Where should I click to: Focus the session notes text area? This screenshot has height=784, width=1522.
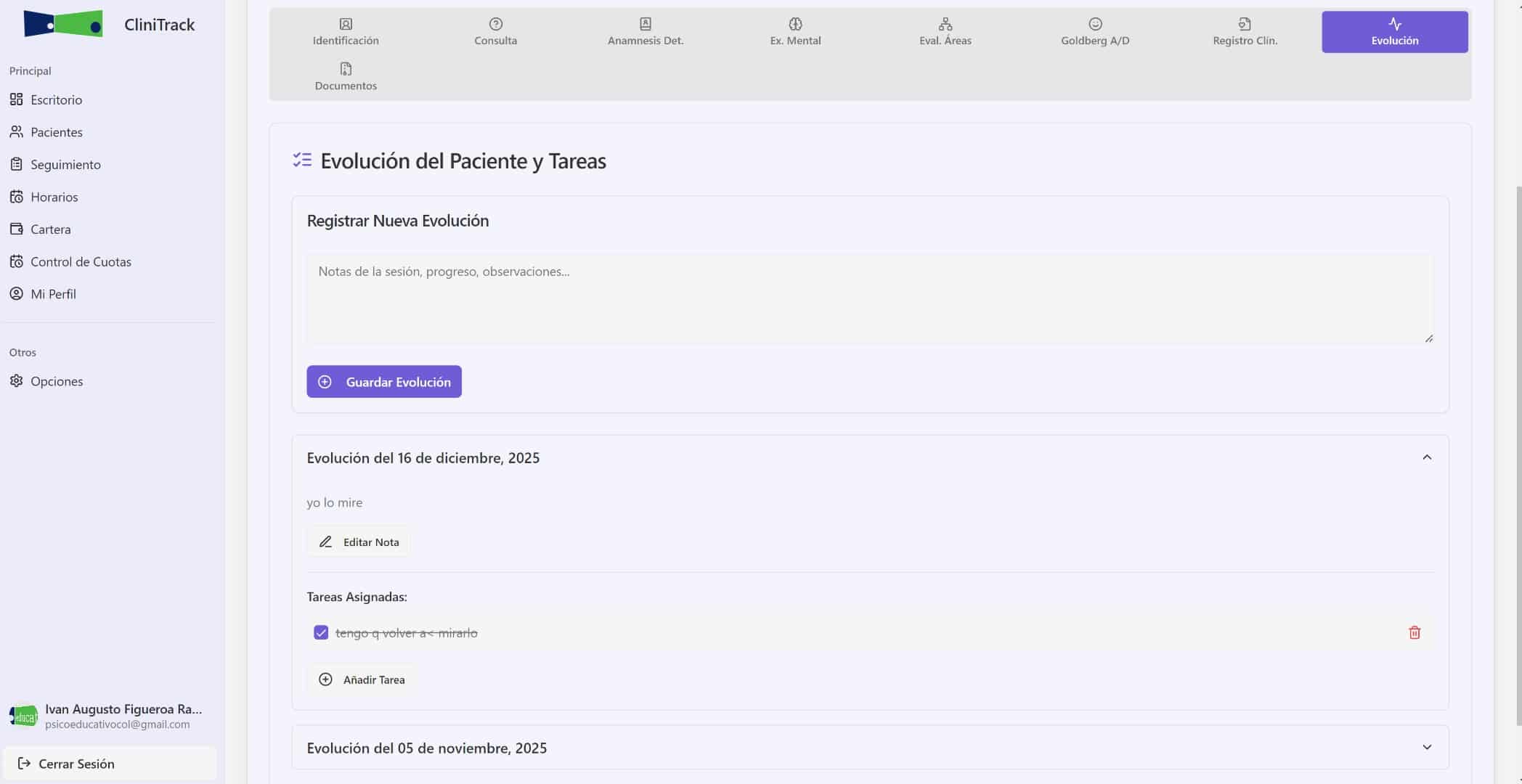tap(868, 298)
